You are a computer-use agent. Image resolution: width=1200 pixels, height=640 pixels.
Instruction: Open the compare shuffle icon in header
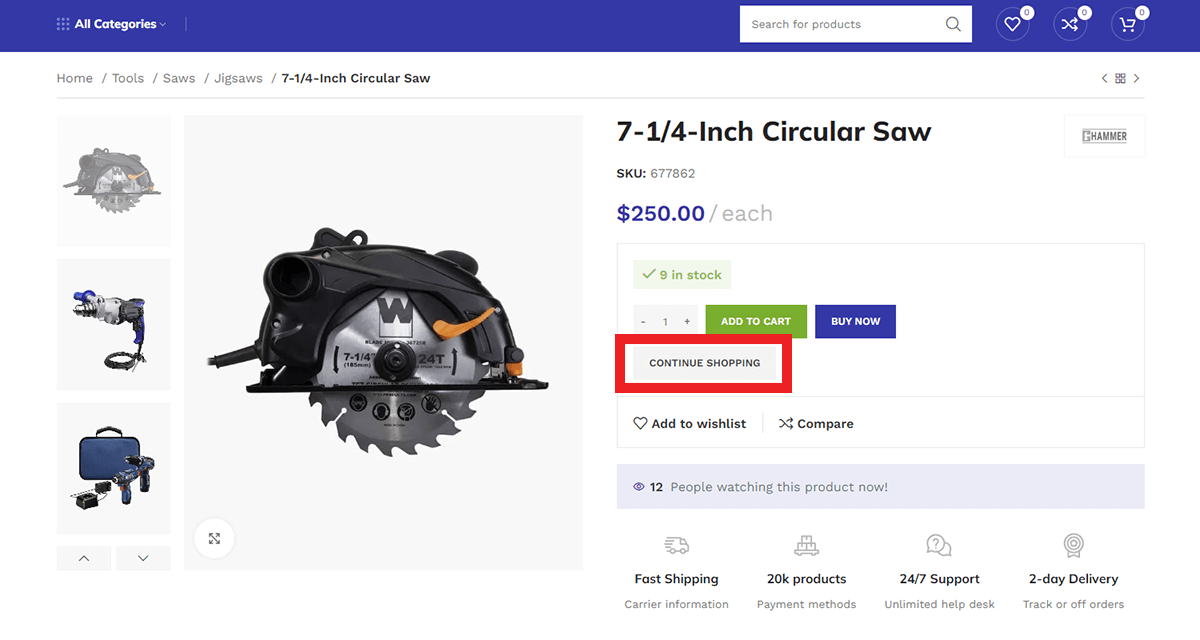[x=1070, y=24]
